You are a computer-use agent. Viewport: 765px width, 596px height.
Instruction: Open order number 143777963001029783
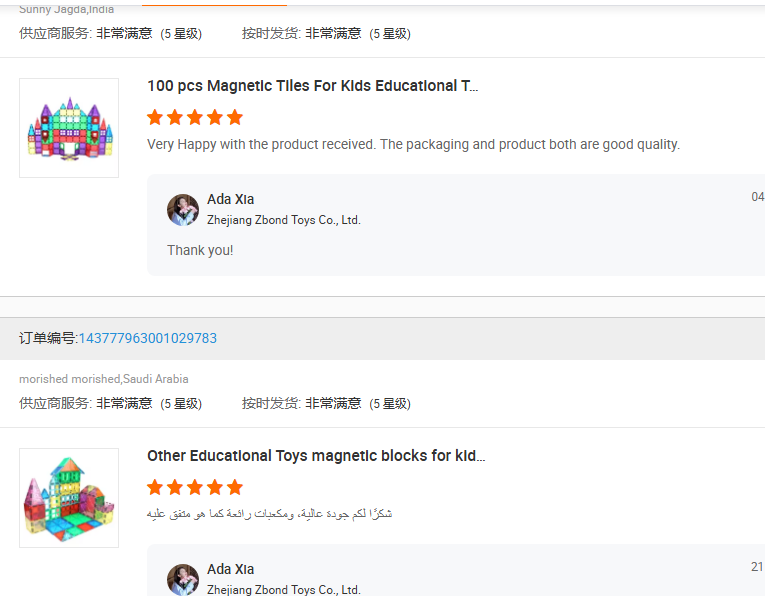[147, 338]
